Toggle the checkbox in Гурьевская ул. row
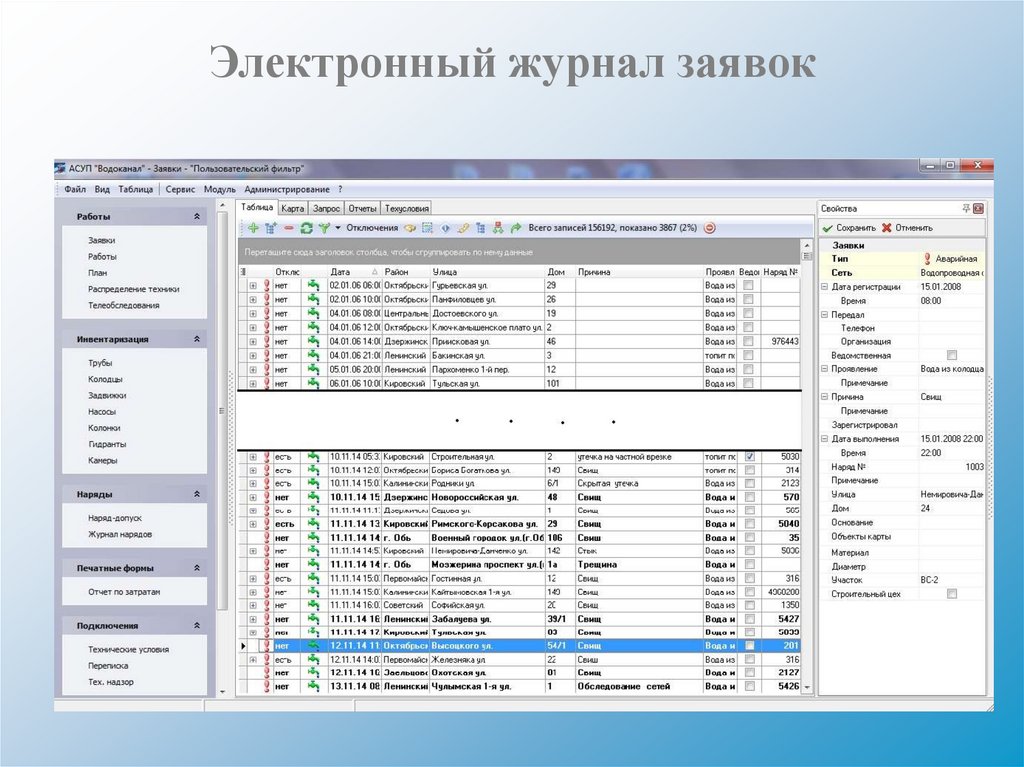 748,286
